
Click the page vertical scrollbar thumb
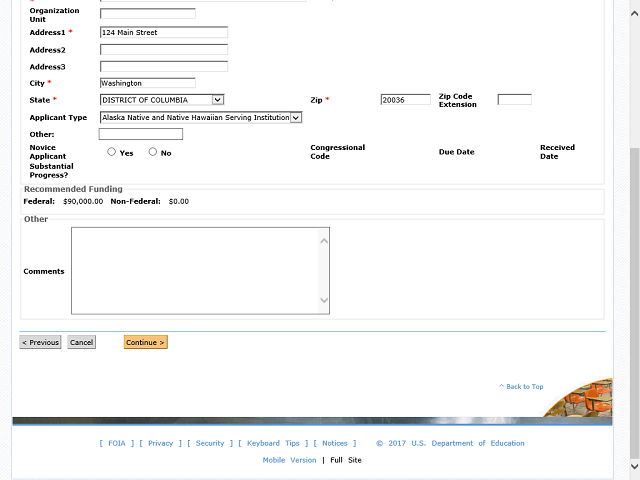point(634,302)
